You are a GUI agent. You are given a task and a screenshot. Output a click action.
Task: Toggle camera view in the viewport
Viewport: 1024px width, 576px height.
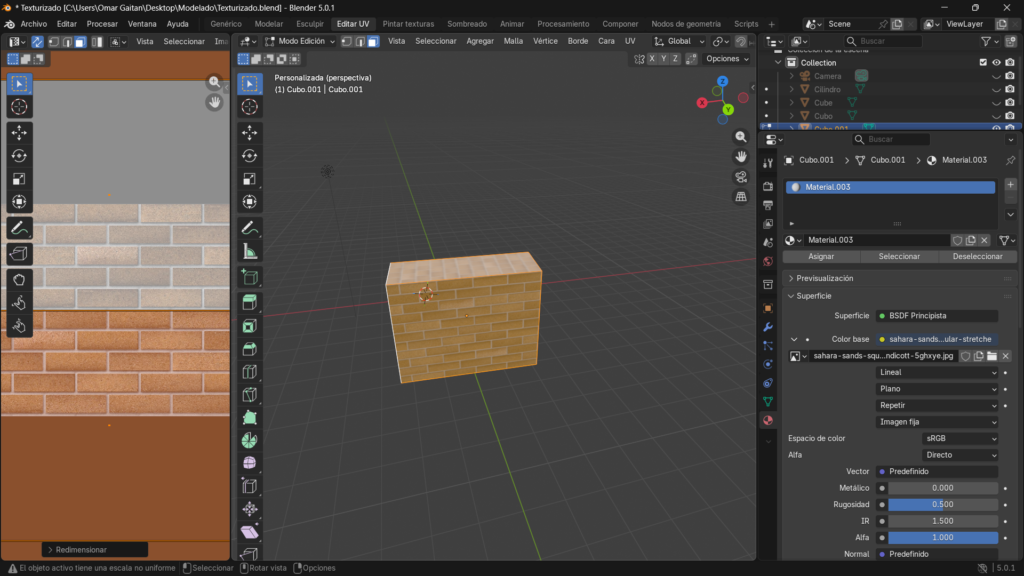point(741,177)
